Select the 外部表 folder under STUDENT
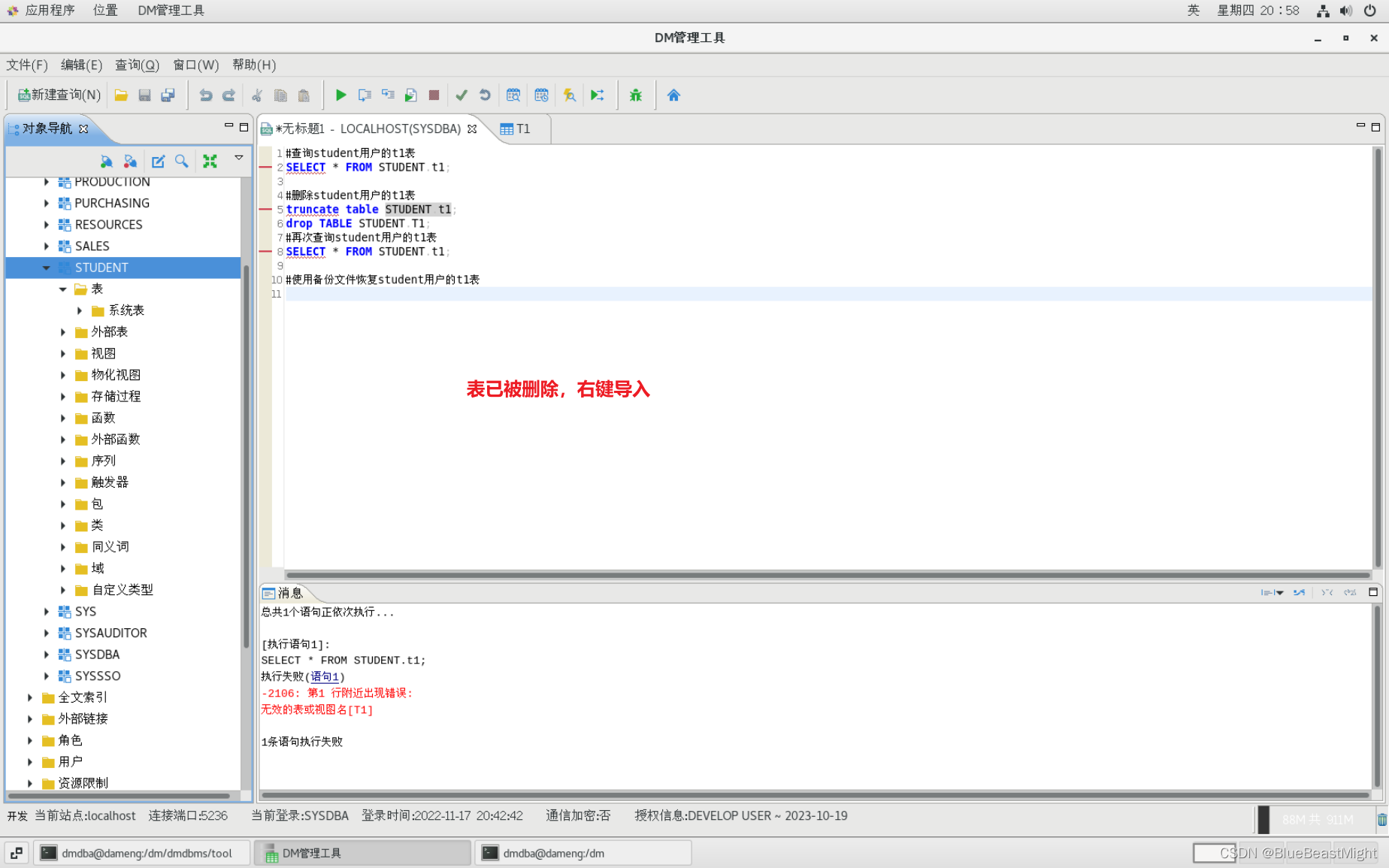Image resolution: width=1389 pixels, height=868 pixels. click(110, 331)
